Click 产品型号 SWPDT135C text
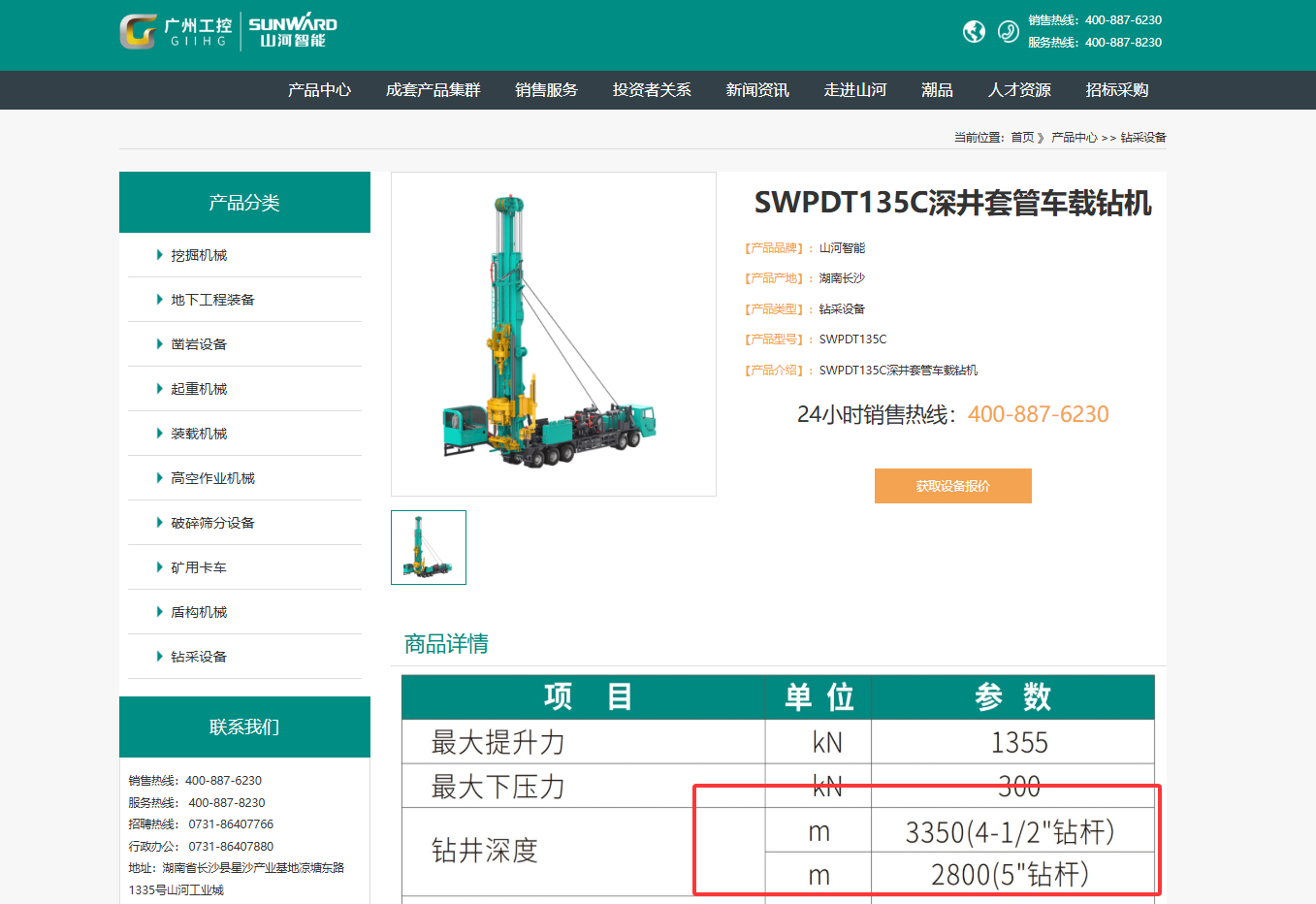Screen dimensions: 1316x904 [x=816, y=339]
